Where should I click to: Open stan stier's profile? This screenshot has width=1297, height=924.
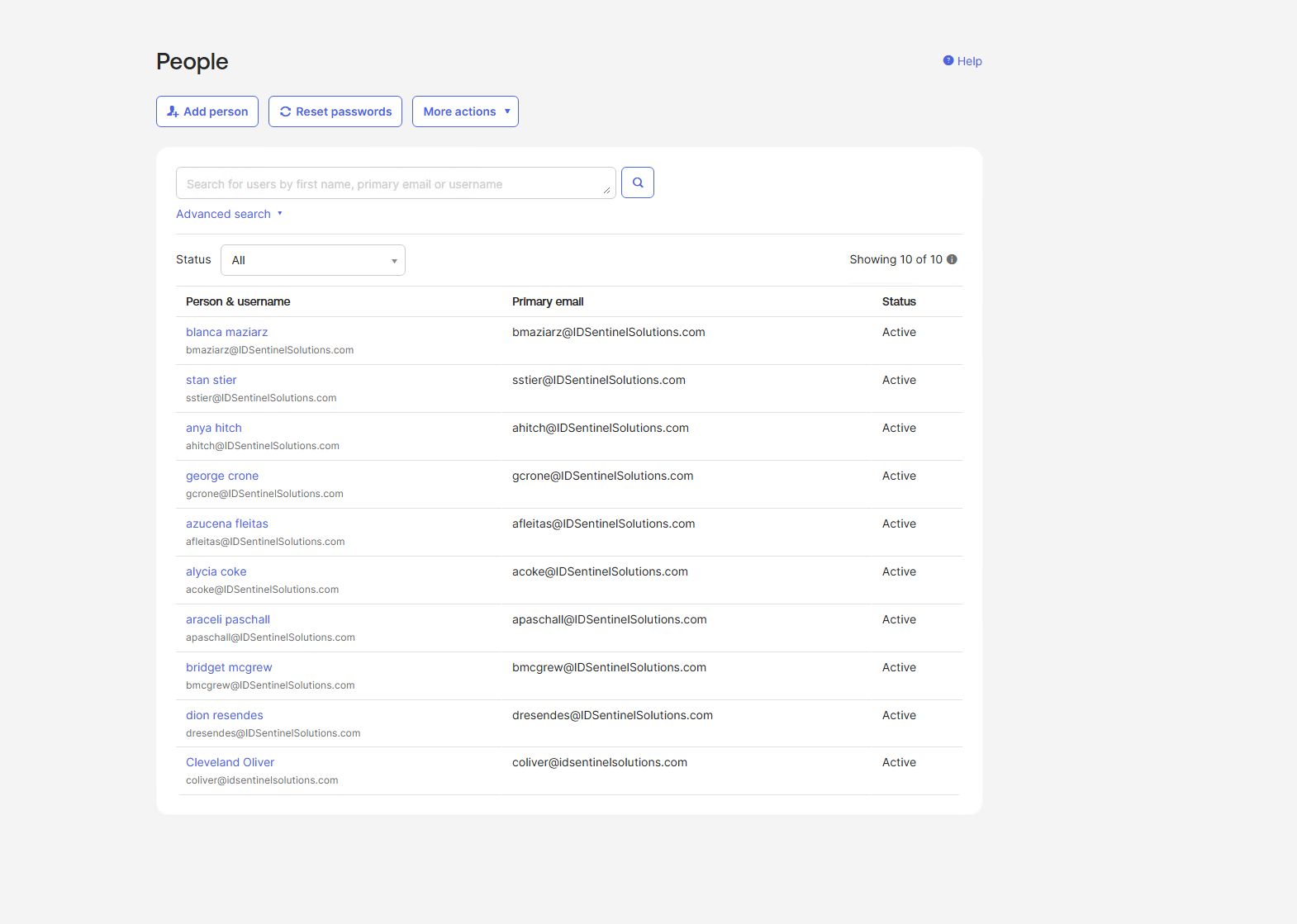(211, 380)
